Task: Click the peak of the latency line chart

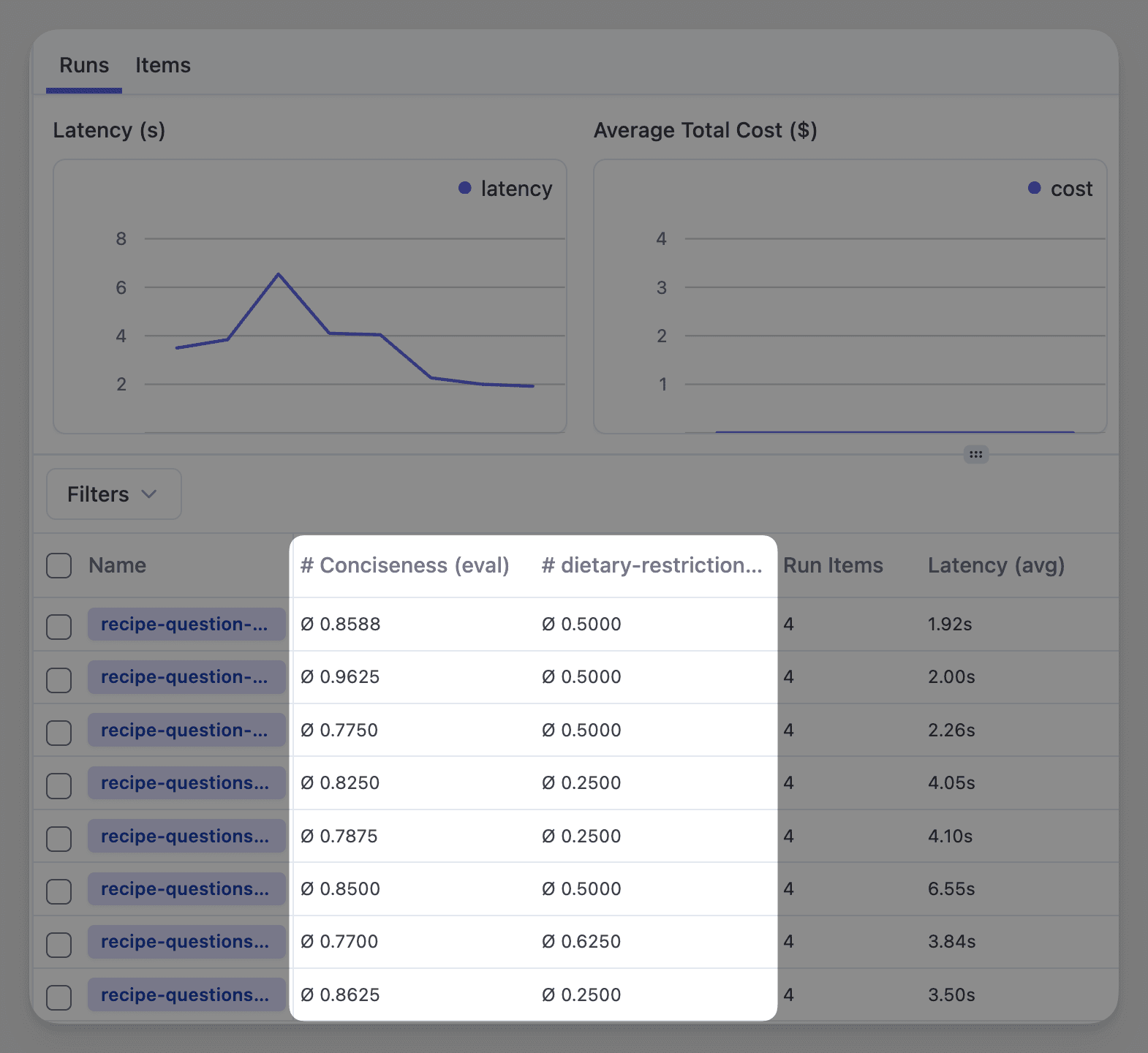Action: pyautogui.click(x=279, y=274)
